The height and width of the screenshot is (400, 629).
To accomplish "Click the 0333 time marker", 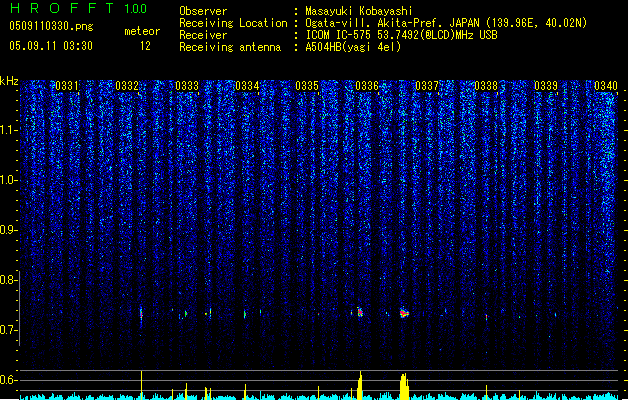I will click(187, 86).
